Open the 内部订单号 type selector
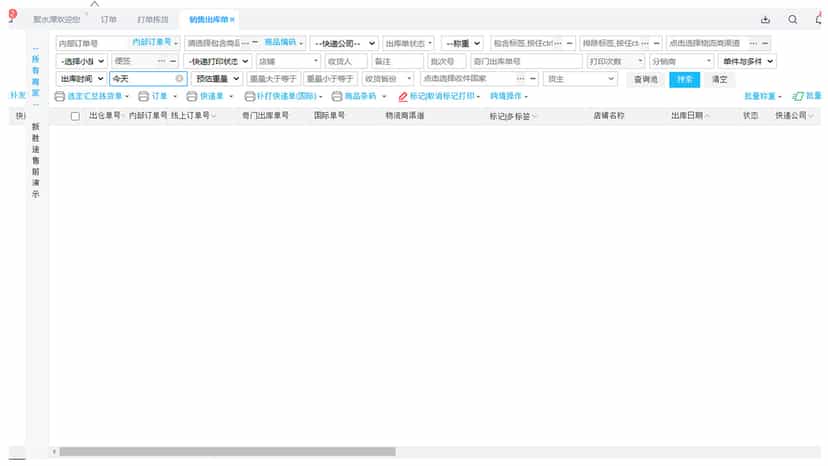The image size is (828, 466). coord(155,42)
